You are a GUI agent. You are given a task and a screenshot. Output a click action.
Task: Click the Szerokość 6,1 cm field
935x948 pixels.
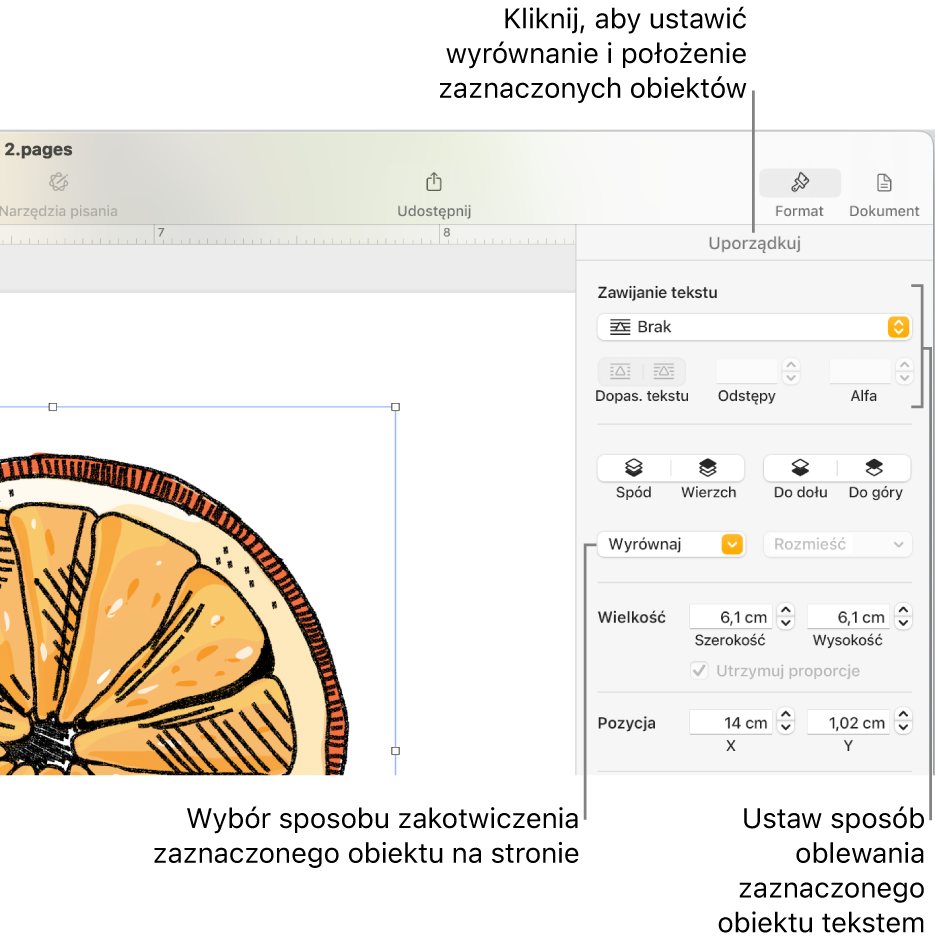point(731,617)
